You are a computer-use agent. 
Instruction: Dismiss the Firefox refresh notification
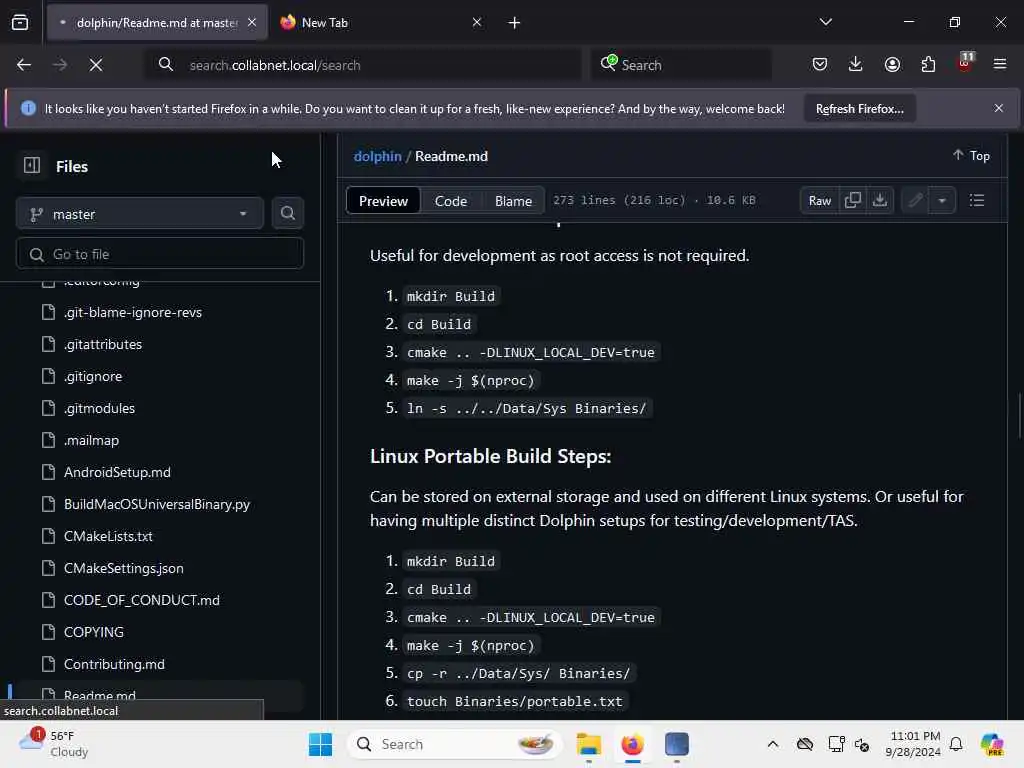pos(998,108)
